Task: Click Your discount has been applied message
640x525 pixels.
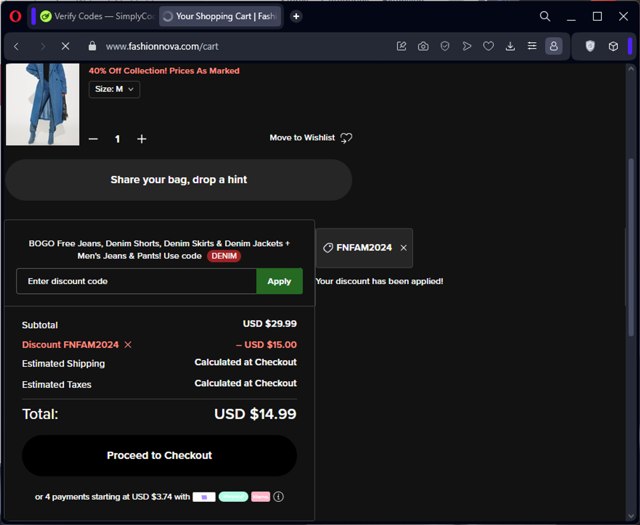Action: click(x=379, y=281)
